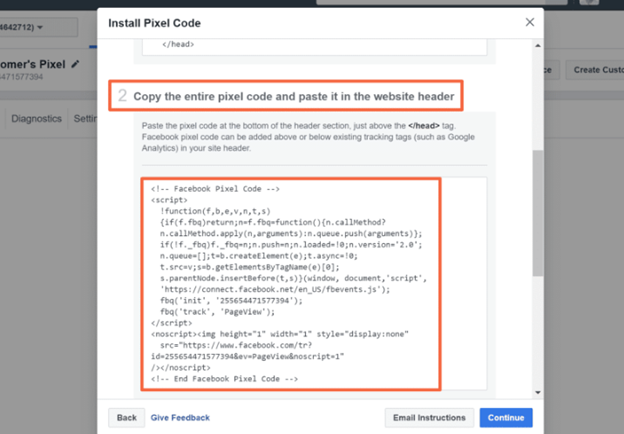Click the pixel name text behind dialog
This screenshot has height=434, width=624.
coord(33,64)
